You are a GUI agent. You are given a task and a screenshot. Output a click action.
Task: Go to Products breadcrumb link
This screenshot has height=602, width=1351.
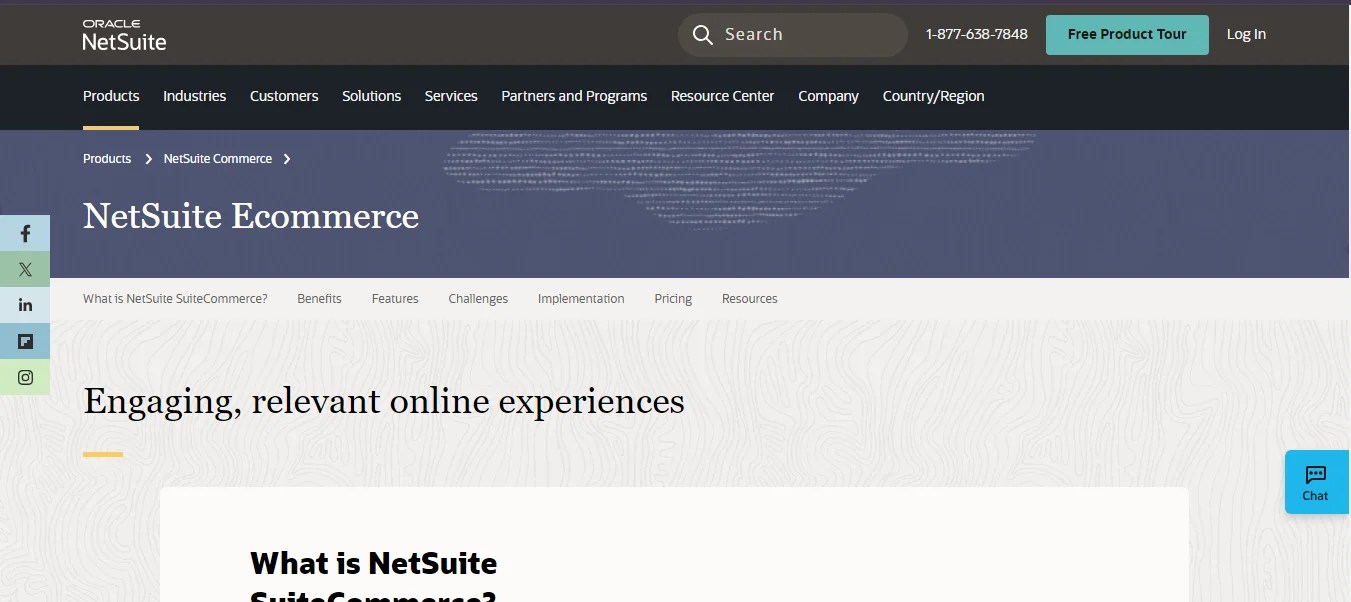tap(107, 159)
